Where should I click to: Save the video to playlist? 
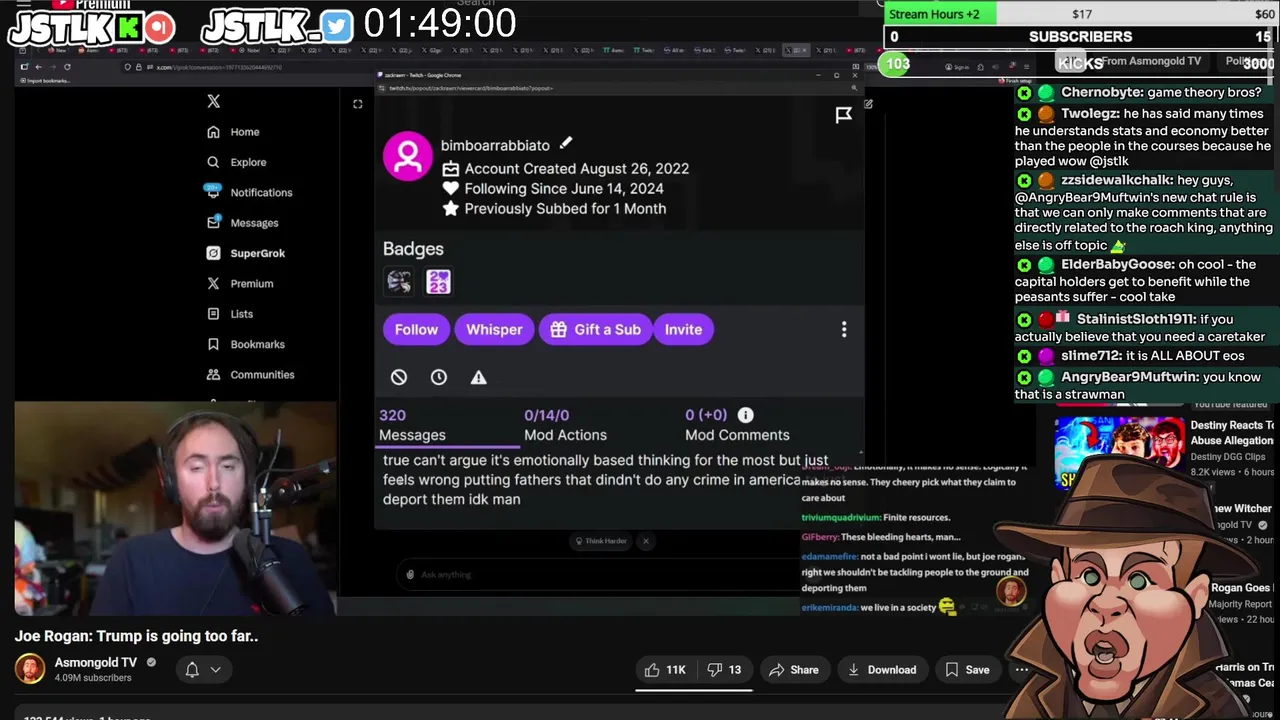tap(968, 670)
